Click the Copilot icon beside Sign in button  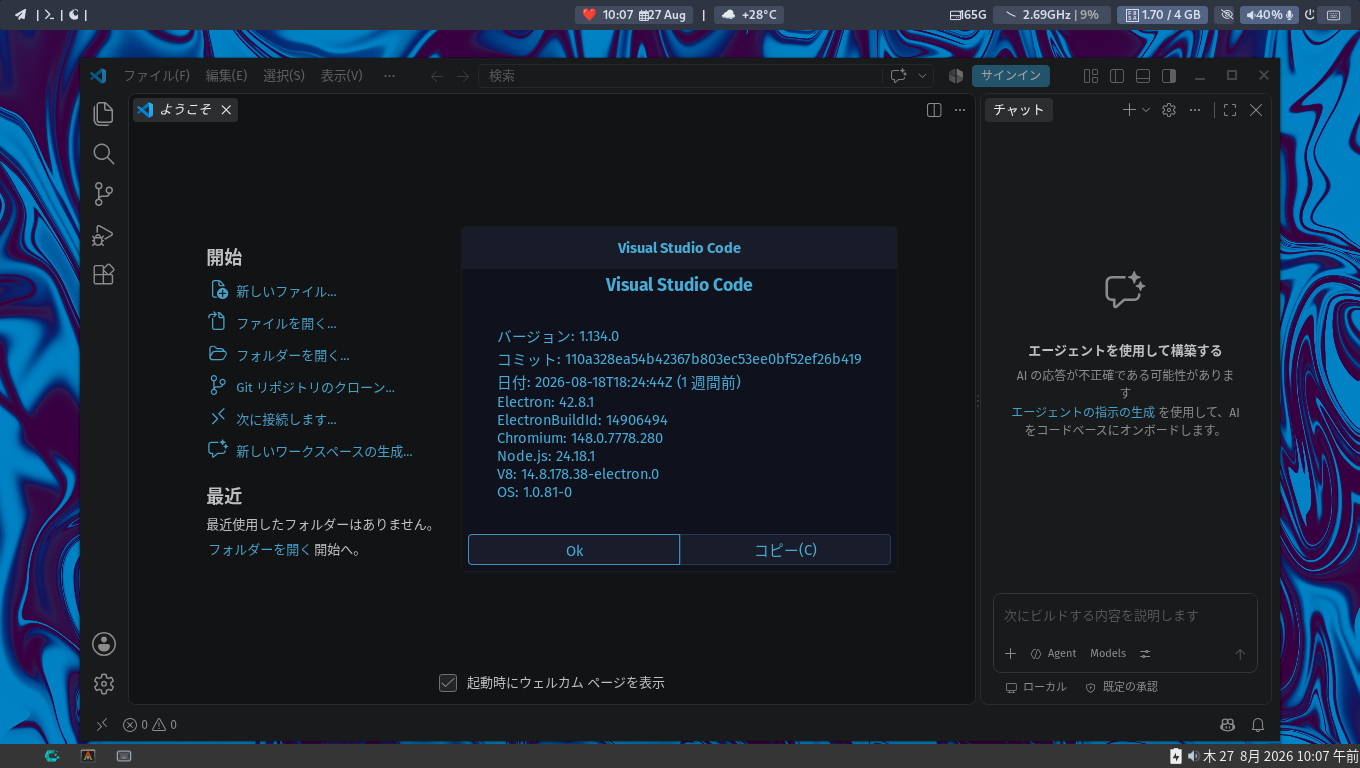coord(956,76)
